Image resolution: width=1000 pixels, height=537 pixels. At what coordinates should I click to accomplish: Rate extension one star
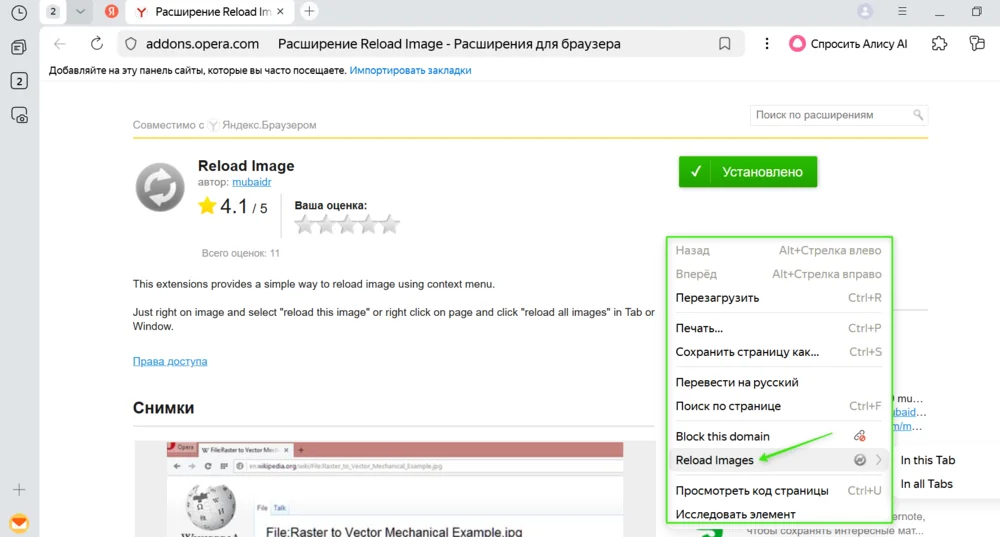305,224
